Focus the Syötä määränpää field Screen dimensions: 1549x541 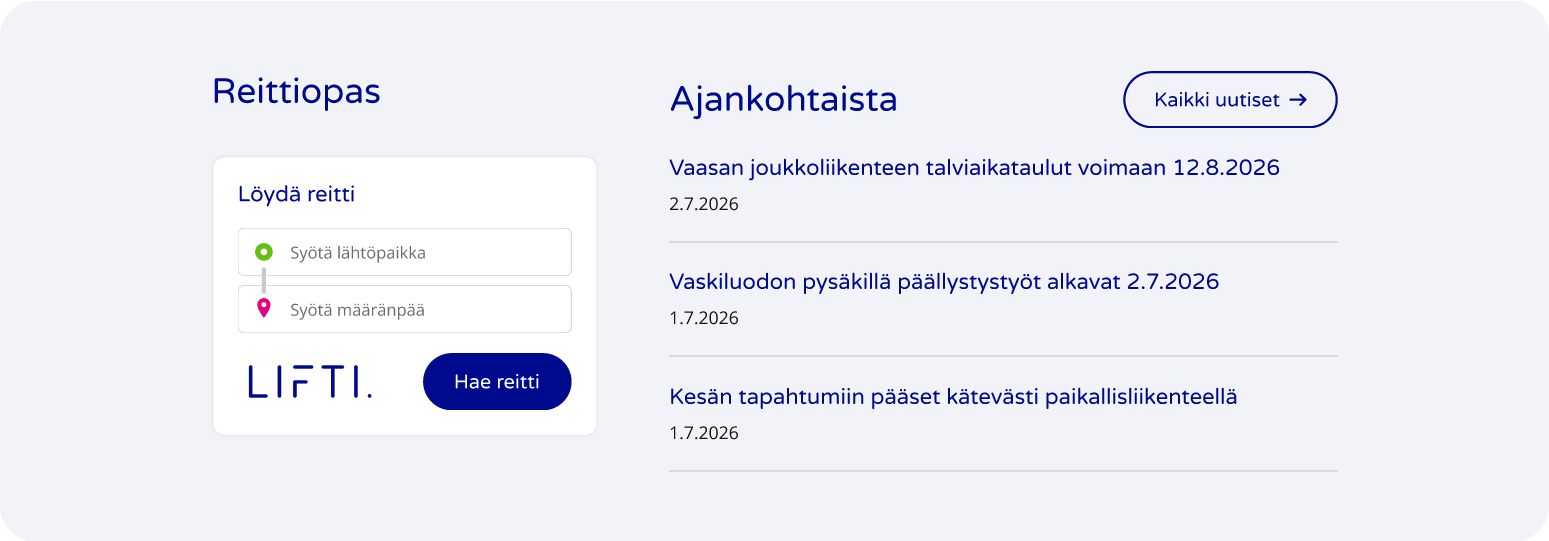point(405,309)
